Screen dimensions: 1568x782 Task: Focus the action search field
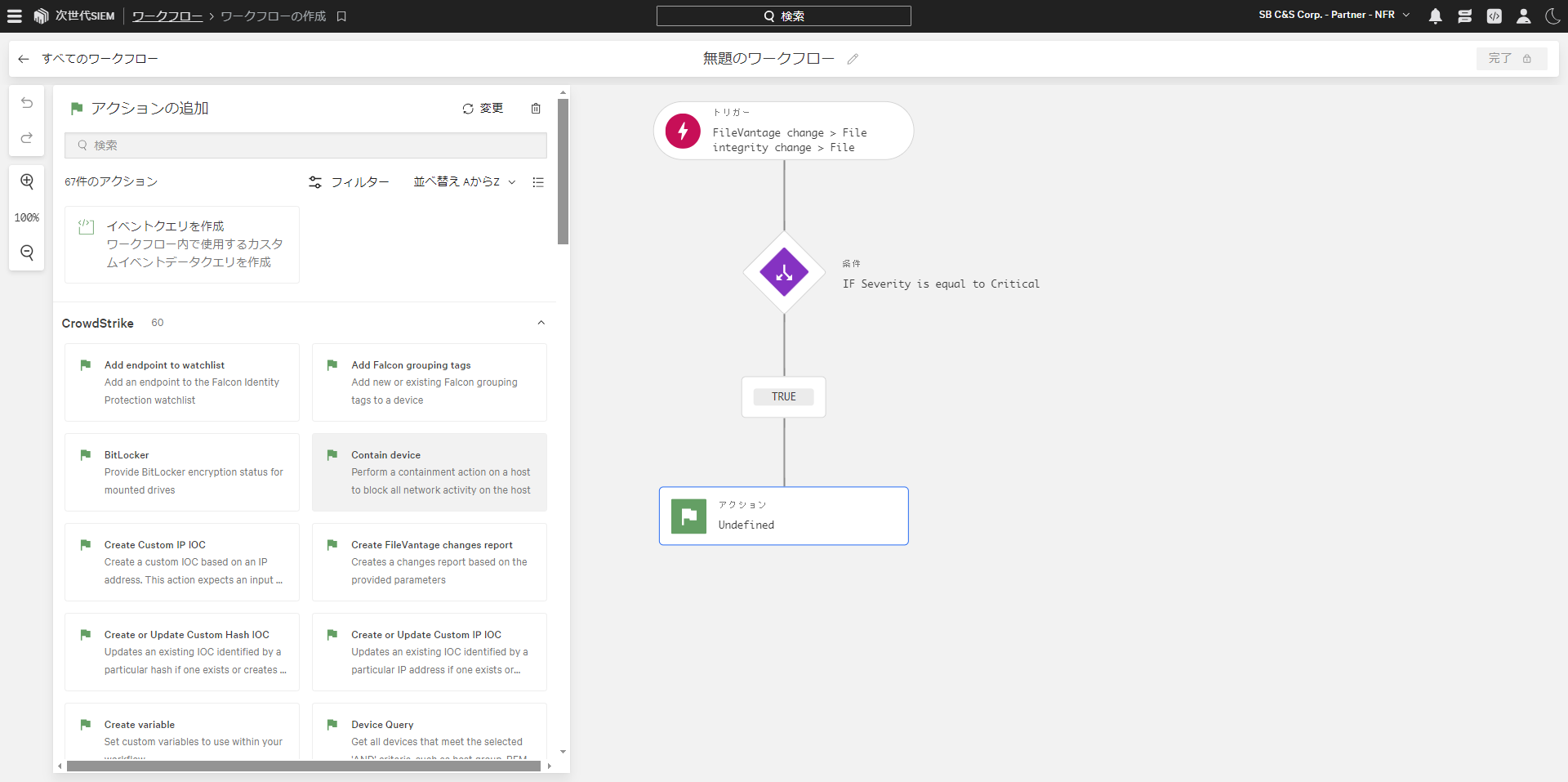(x=305, y=145)
